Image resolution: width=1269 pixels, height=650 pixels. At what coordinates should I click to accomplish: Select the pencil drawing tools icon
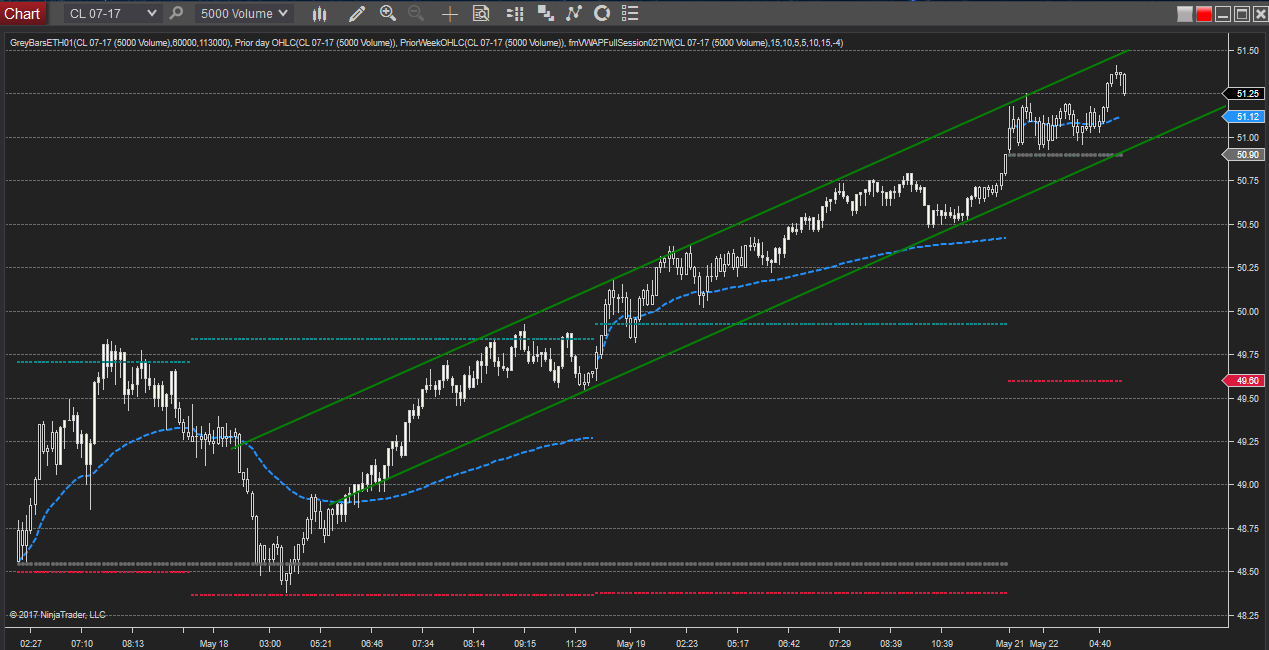[357, 13]
